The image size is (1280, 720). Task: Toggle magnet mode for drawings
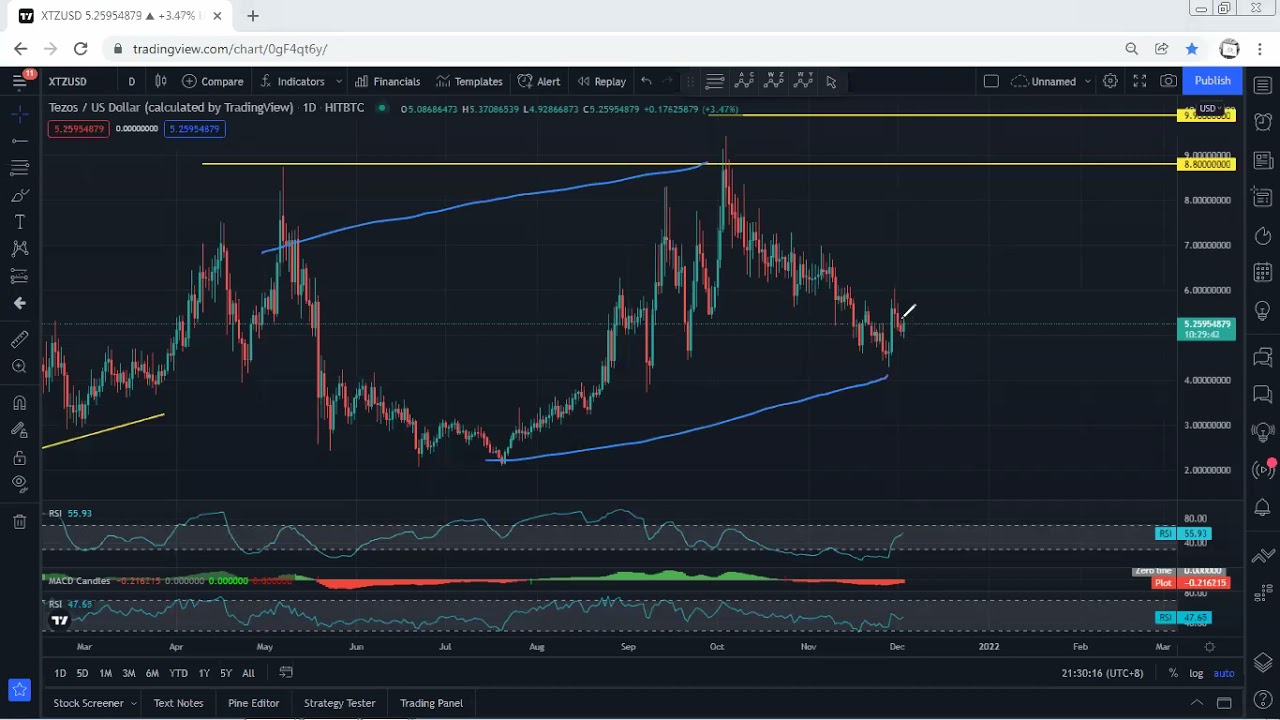tap(19, 403)
